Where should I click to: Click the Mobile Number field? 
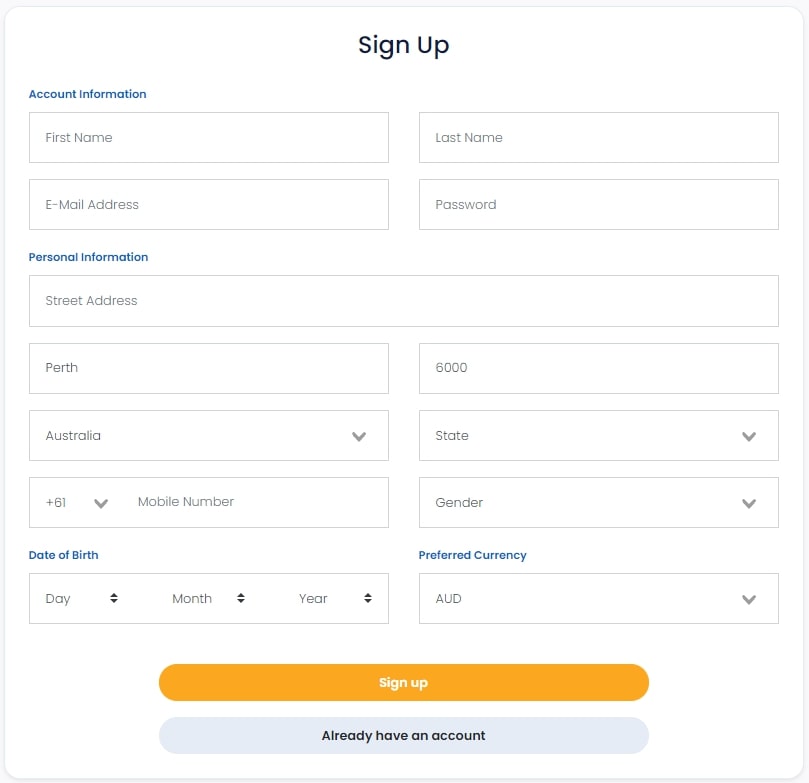pos(255,502)
